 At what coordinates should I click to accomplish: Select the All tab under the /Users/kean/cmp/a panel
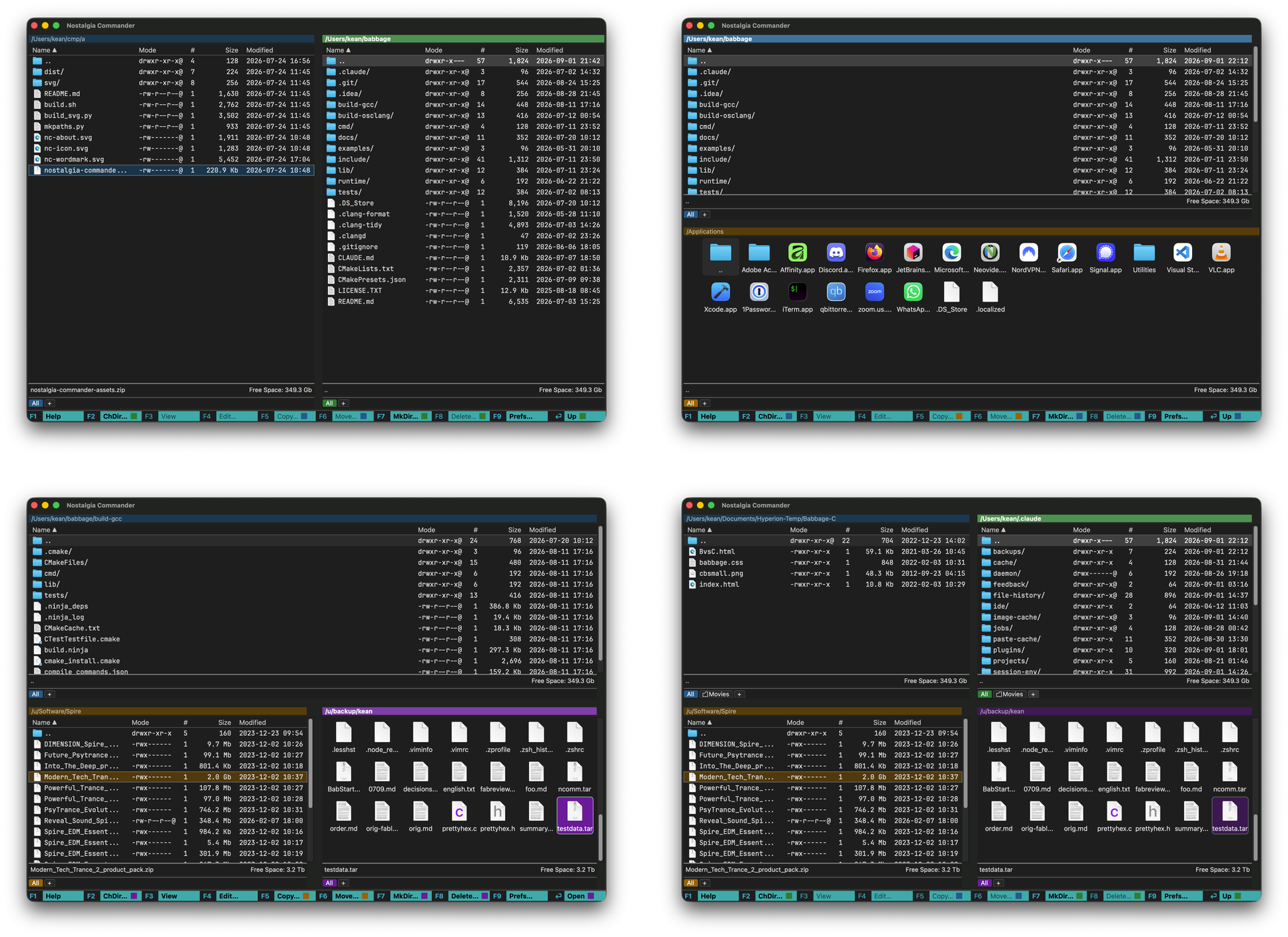click(36, 403)
